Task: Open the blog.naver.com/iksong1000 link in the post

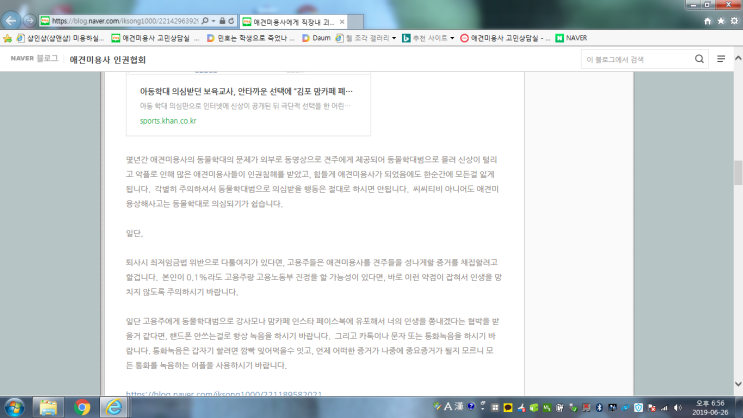Action: coord(224,393)
